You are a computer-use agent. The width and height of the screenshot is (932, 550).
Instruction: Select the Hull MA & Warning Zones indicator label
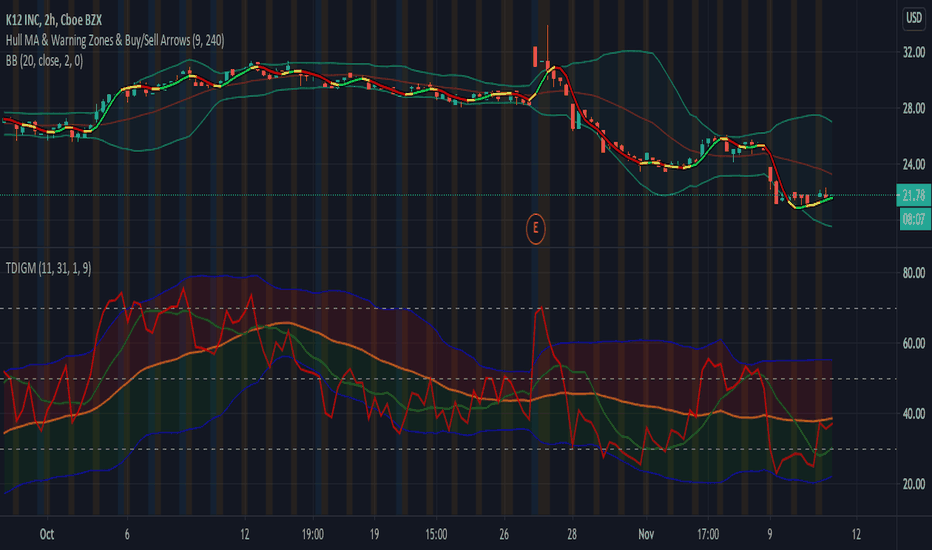point(115,40)
